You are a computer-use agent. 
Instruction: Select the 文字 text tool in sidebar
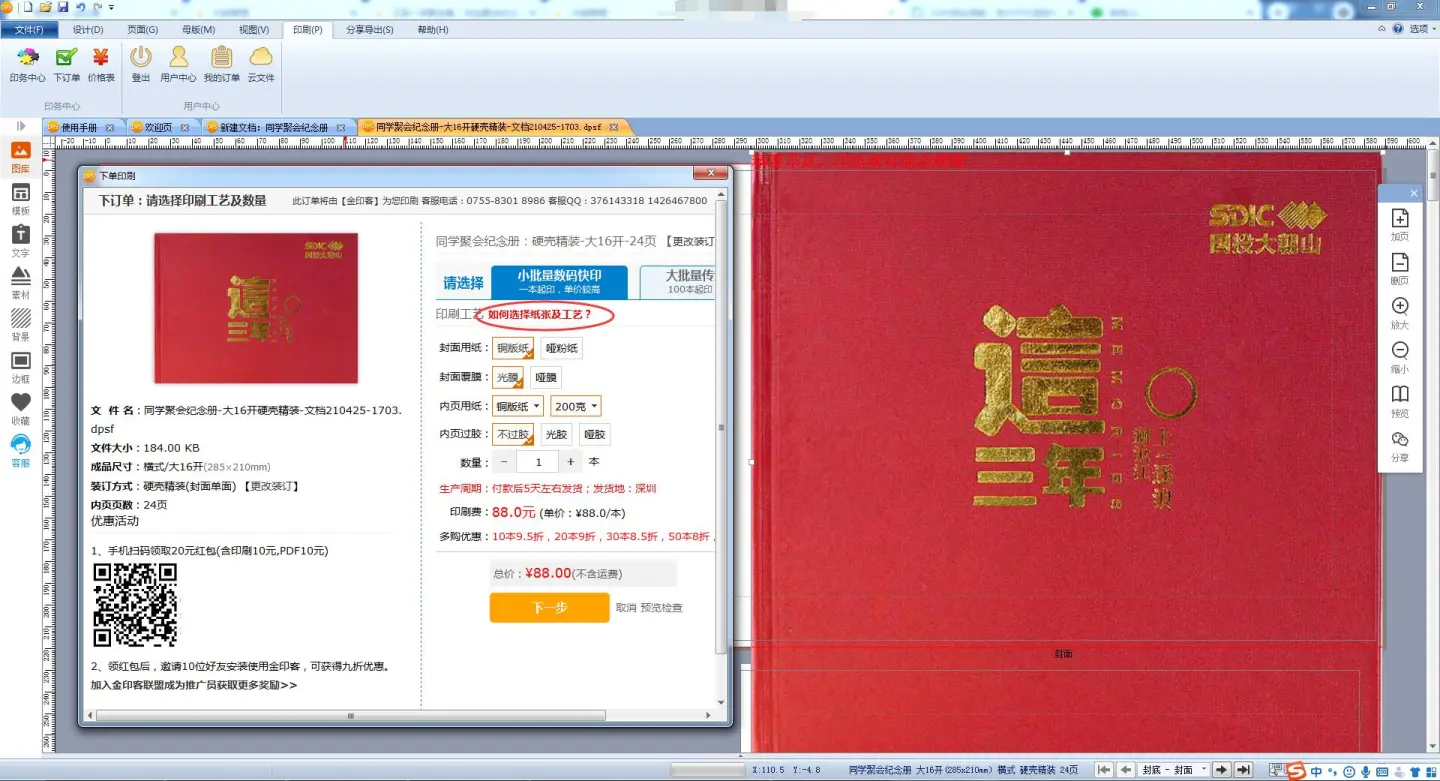[20, 242]
